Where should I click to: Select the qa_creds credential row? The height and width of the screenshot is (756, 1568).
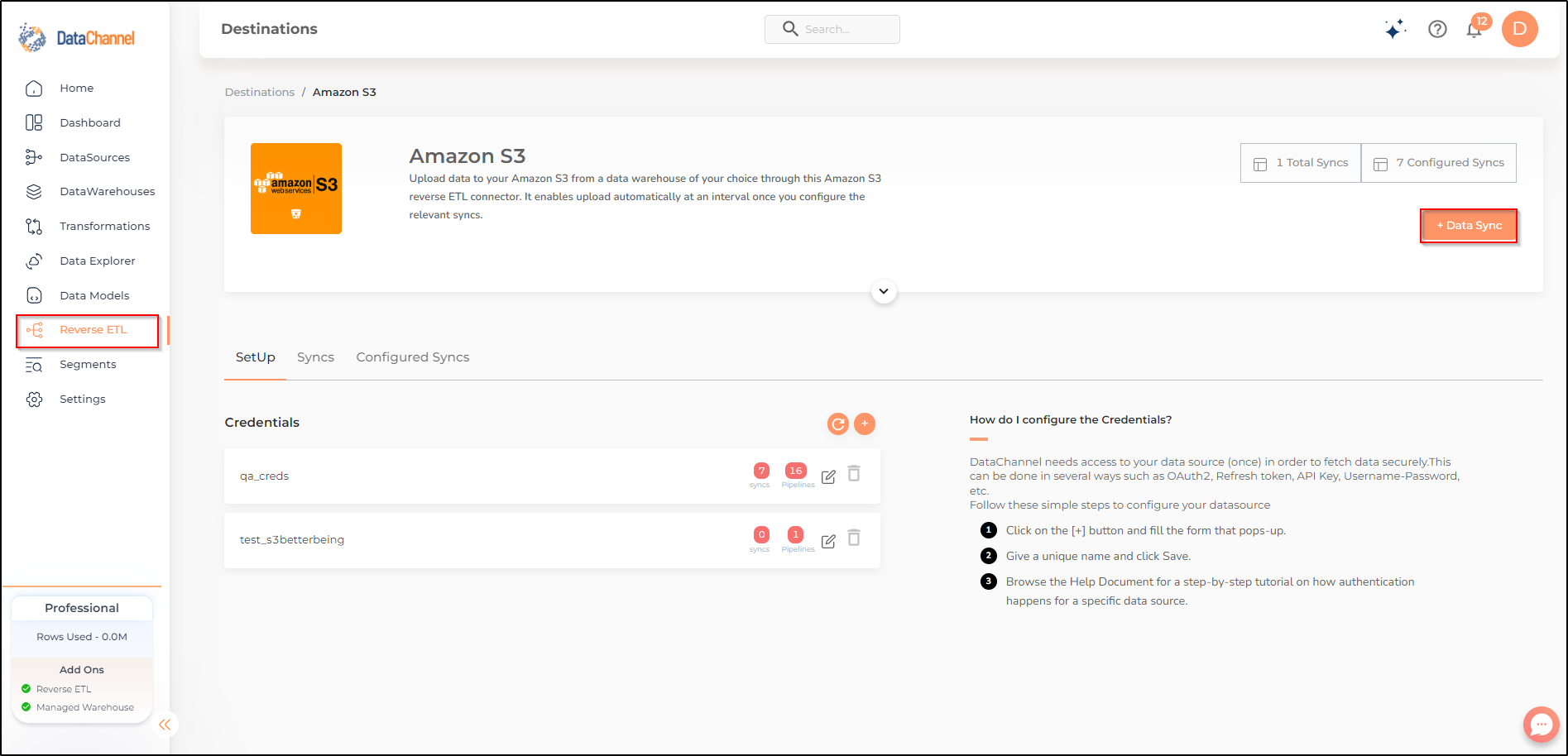(552, 476)
